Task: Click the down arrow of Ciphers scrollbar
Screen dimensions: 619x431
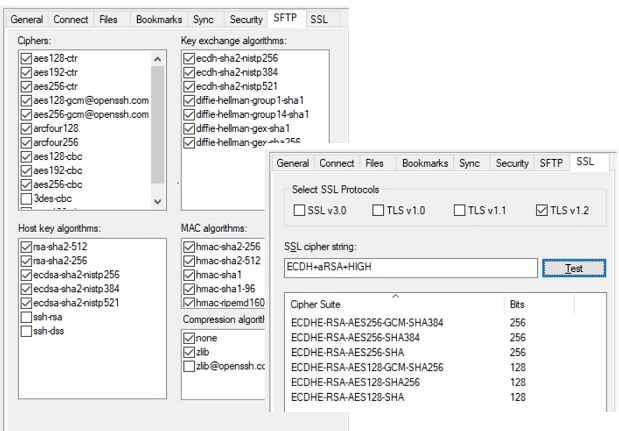Action: point(158,201)
